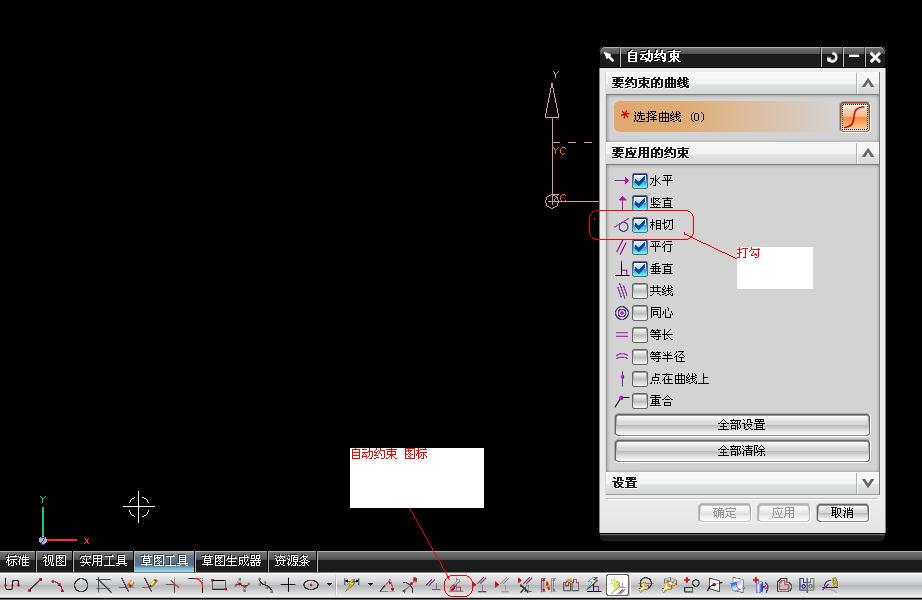922x600 pixels.
Task: Open the dropdown arrow beside Inferred Dimensions
Action: 370,585
